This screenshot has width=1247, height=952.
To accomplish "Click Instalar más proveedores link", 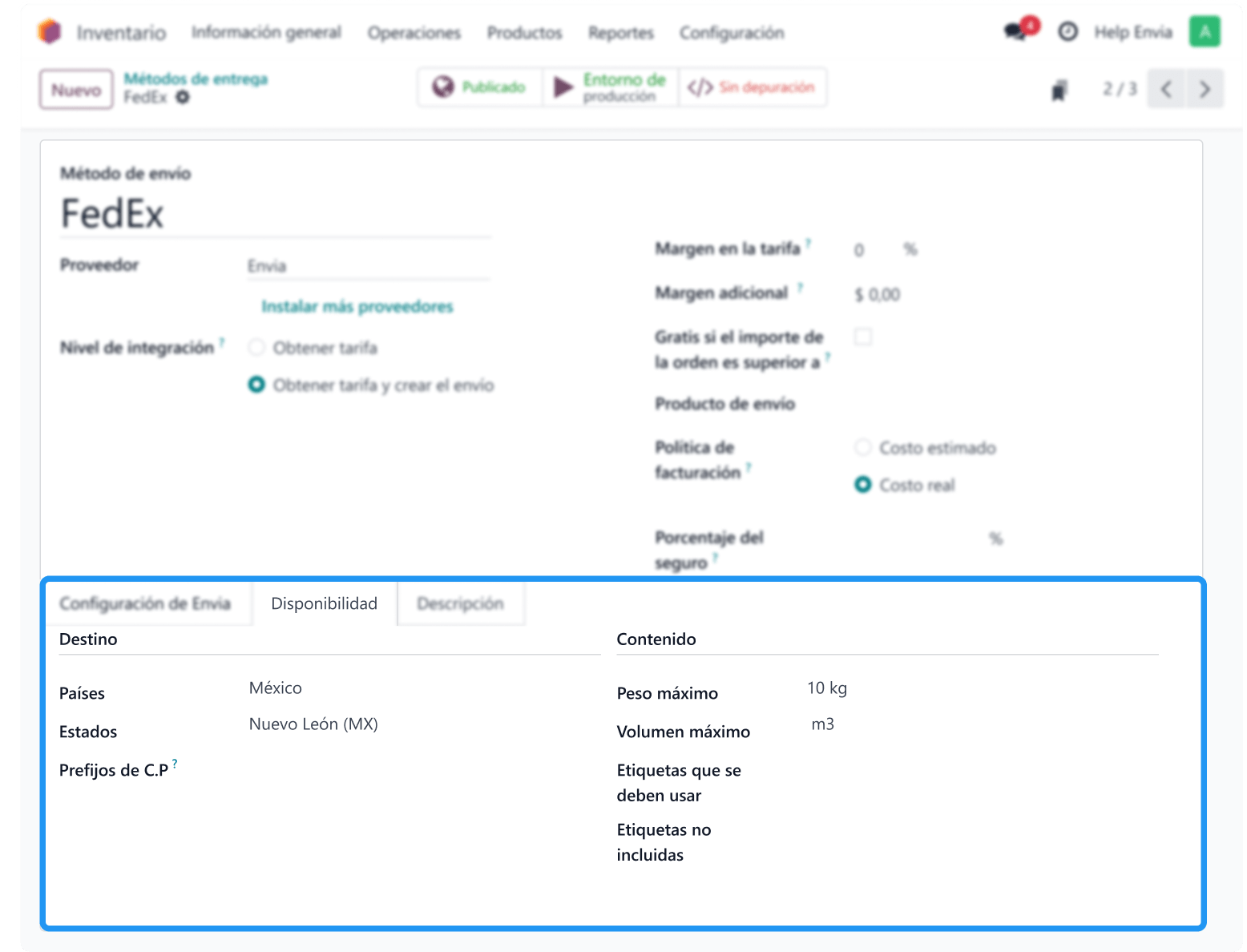I will [357, 306].
